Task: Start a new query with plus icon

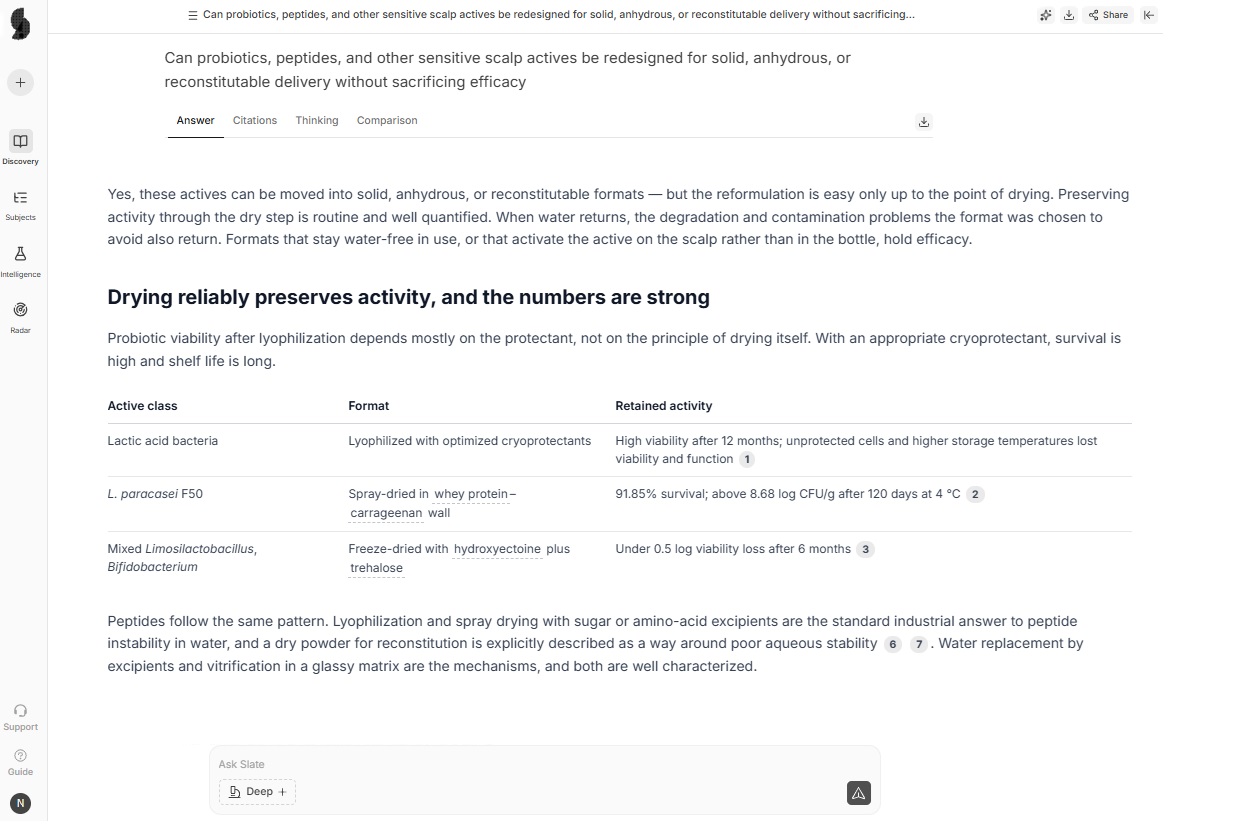Action: [x=20, y=82]
